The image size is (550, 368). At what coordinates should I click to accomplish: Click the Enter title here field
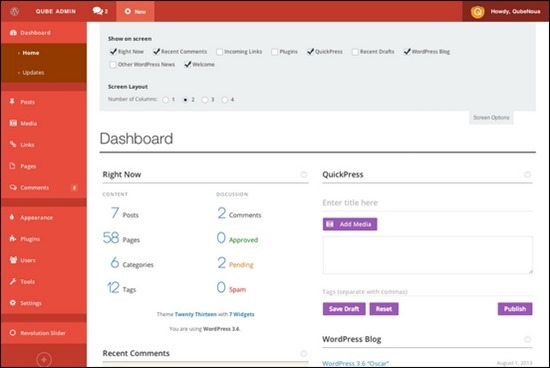427,203
